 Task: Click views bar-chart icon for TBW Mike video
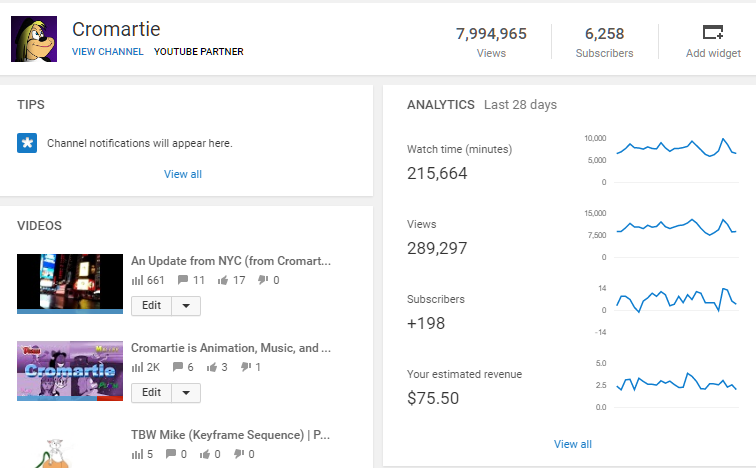137,454
